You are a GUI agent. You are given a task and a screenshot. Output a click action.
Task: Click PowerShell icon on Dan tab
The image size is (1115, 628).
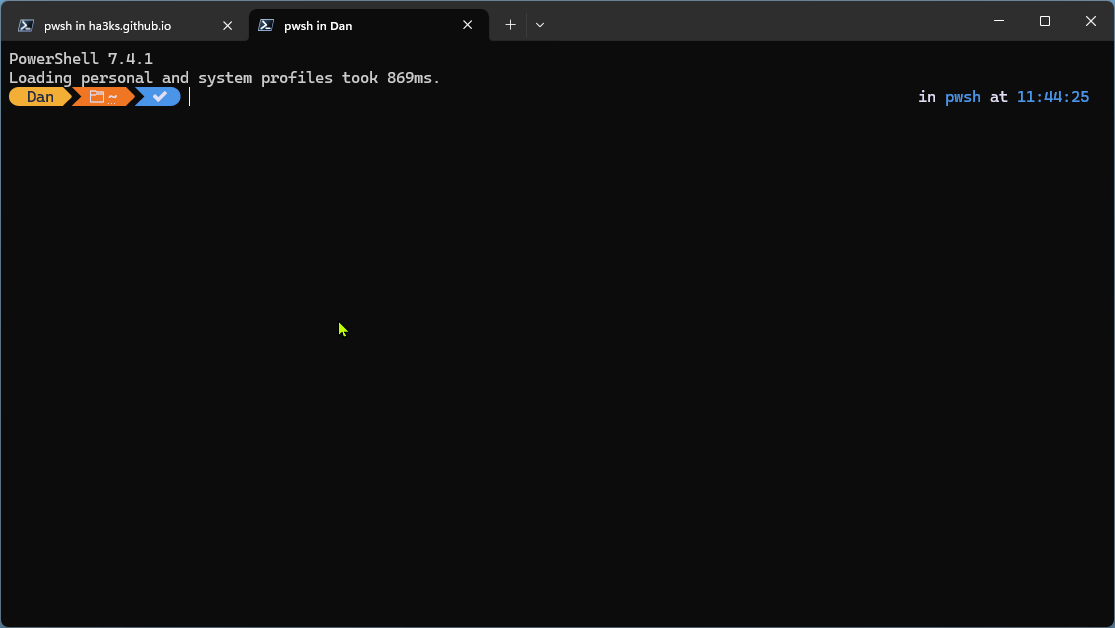point(266,26)
